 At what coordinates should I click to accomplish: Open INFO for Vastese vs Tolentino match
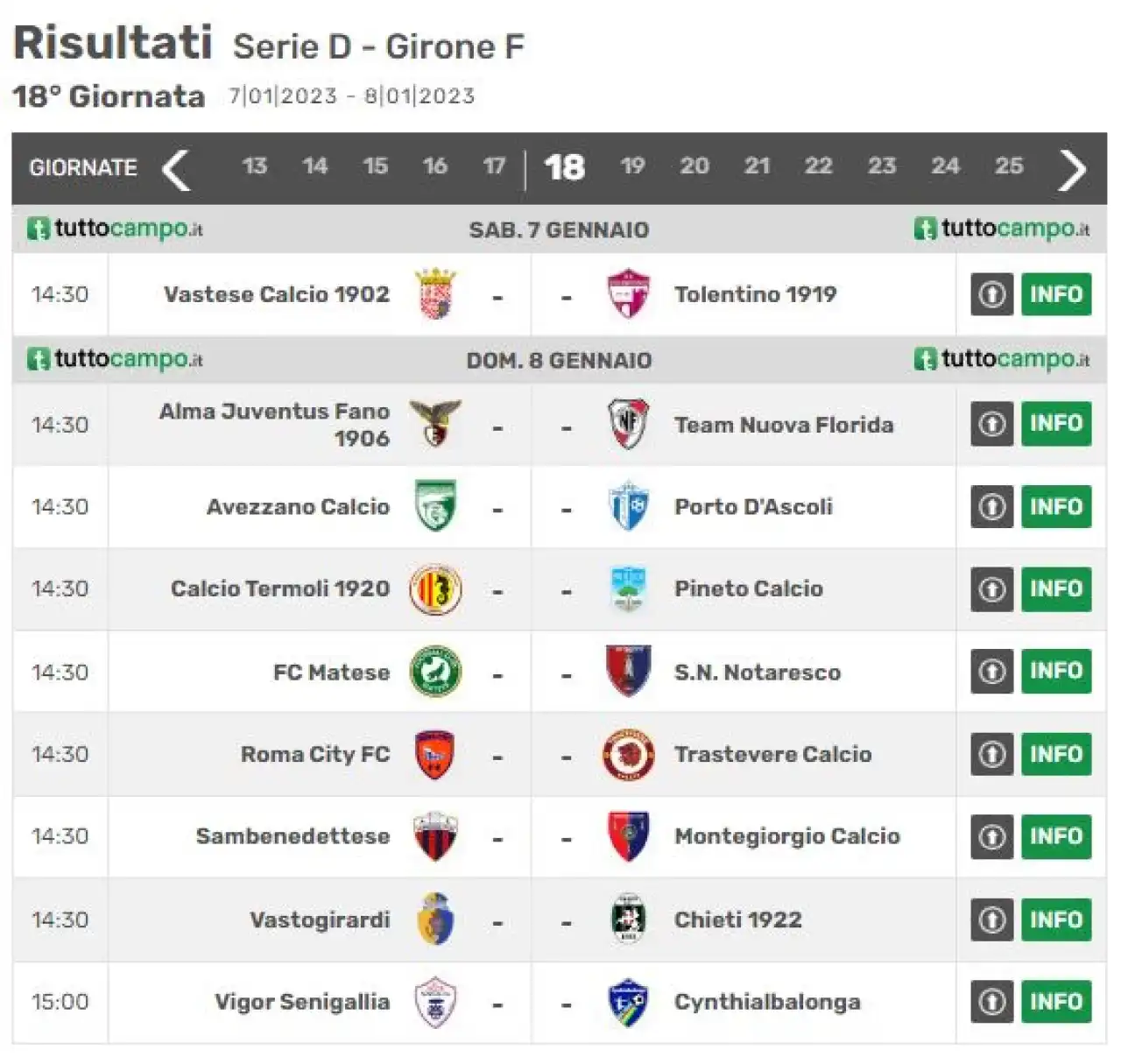pyautogui.click(x=1056, y=294)
